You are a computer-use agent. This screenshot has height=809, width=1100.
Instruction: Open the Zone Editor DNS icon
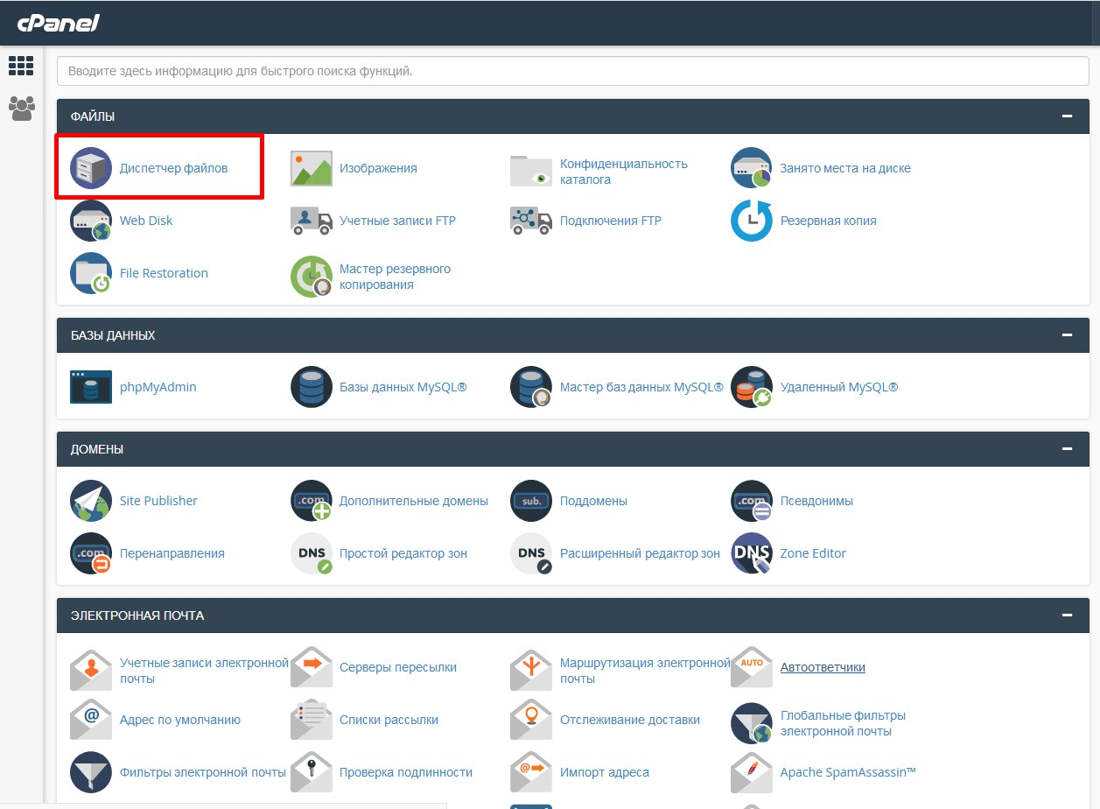[751, 553]
